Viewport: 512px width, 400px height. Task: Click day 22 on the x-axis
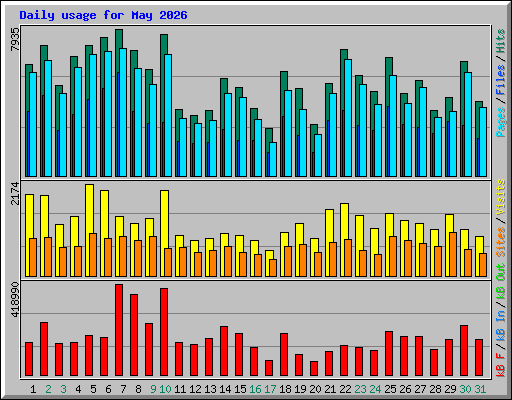pyautogui.click(x=345, y=389)
